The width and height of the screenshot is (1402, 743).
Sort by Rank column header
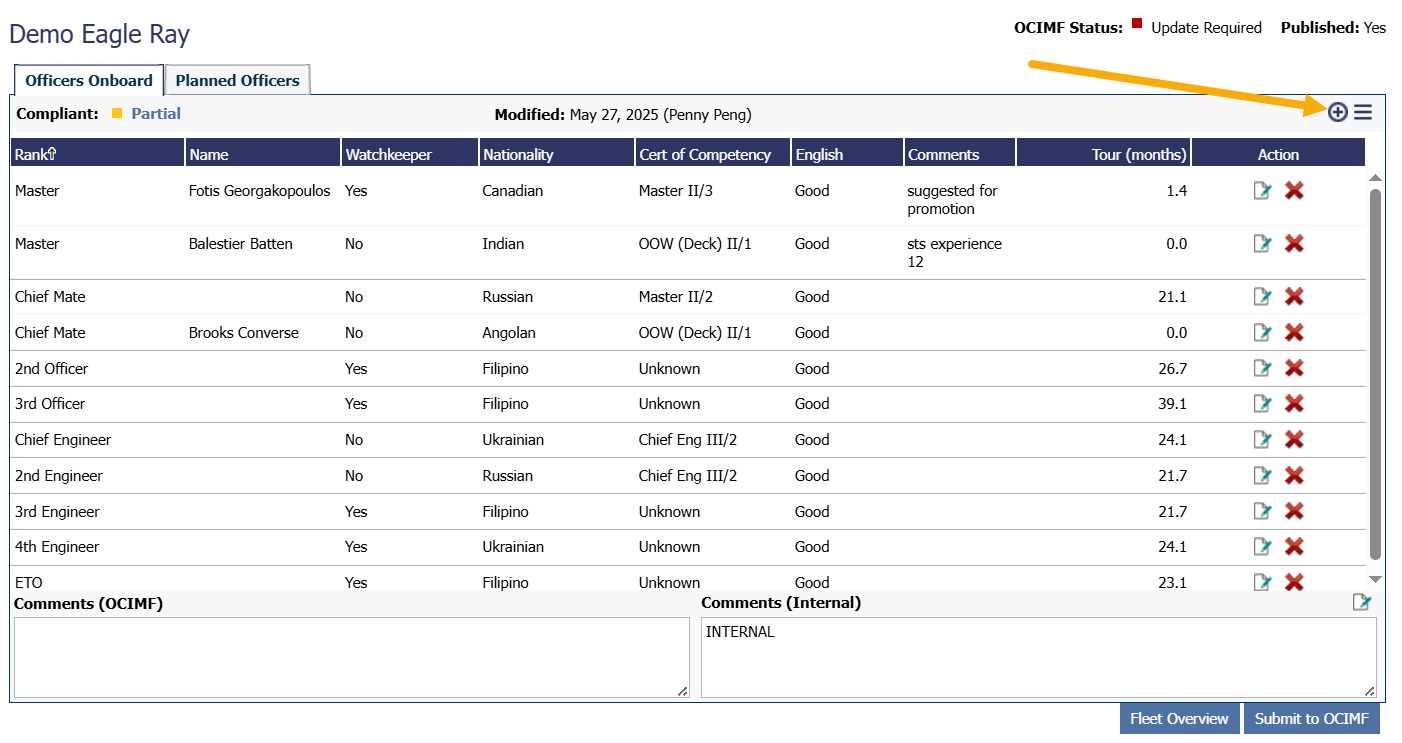pyautogui.click(x=36, y=154)
